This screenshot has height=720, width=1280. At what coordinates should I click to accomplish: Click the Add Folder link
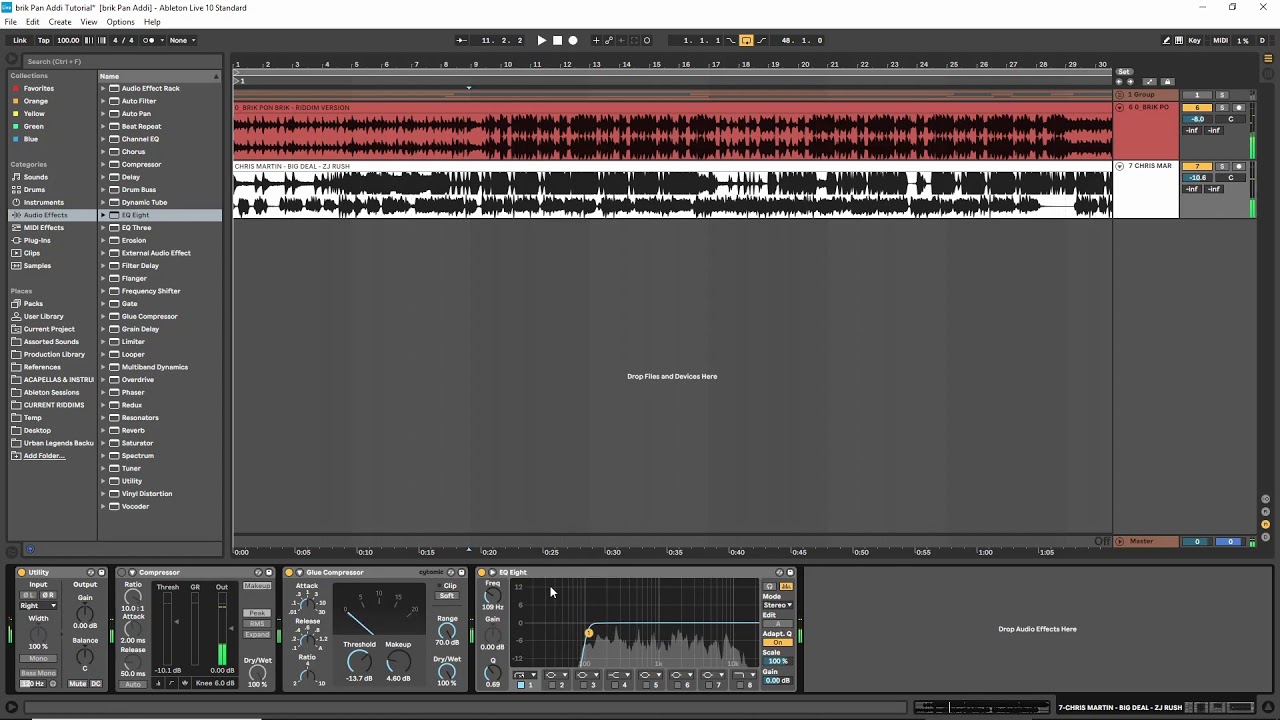pos(44,455)
